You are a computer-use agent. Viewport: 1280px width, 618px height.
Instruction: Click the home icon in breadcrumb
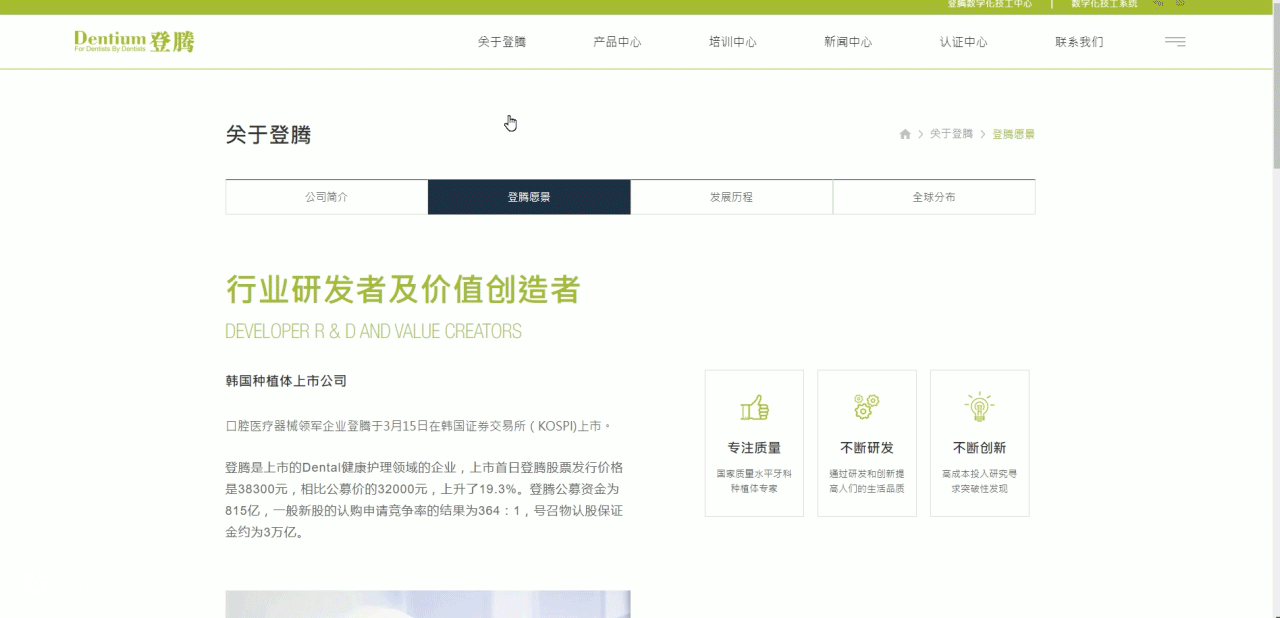[905, 134]
